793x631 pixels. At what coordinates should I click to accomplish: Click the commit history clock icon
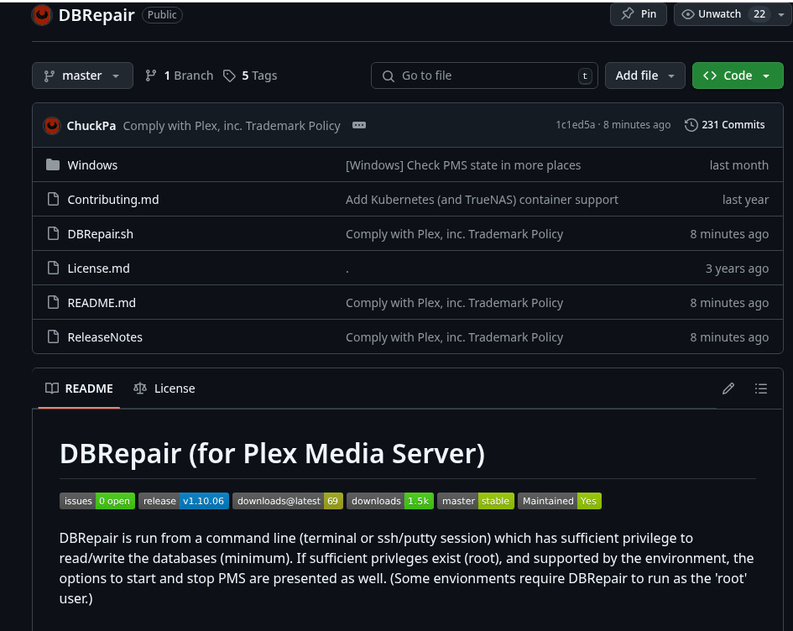coord(691,125)
